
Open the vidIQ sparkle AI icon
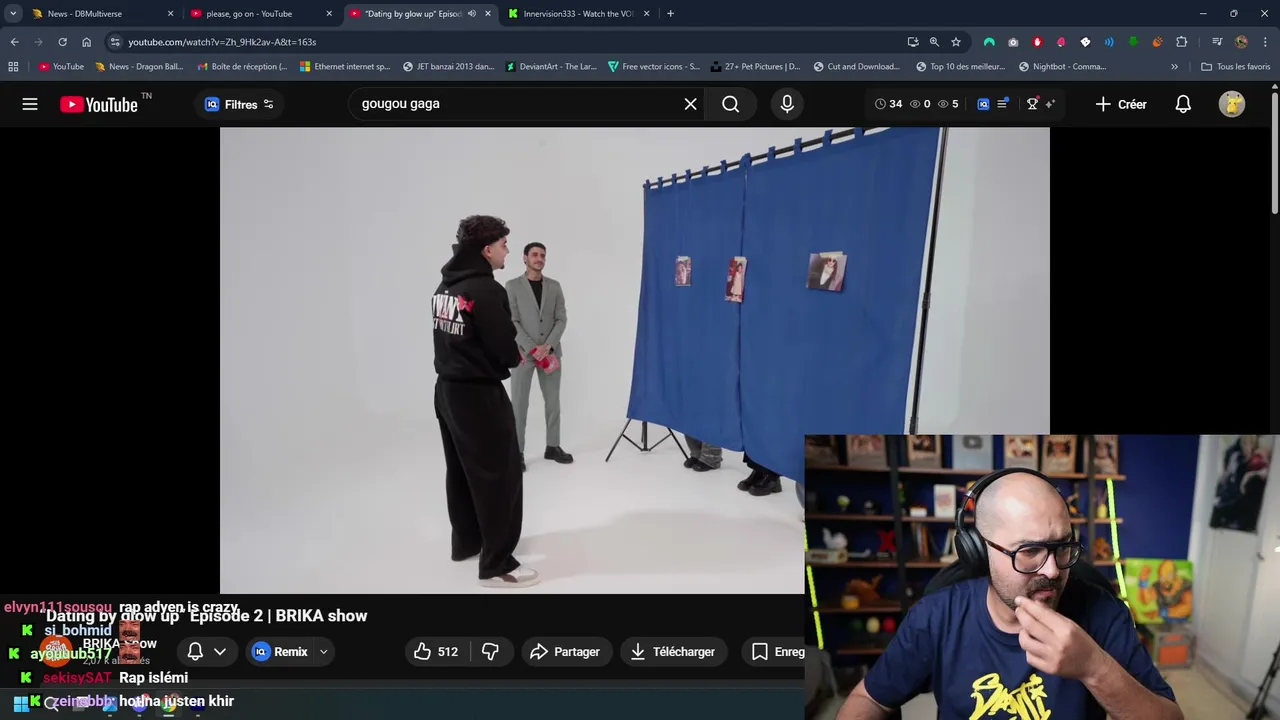[x=1050, y=104]
